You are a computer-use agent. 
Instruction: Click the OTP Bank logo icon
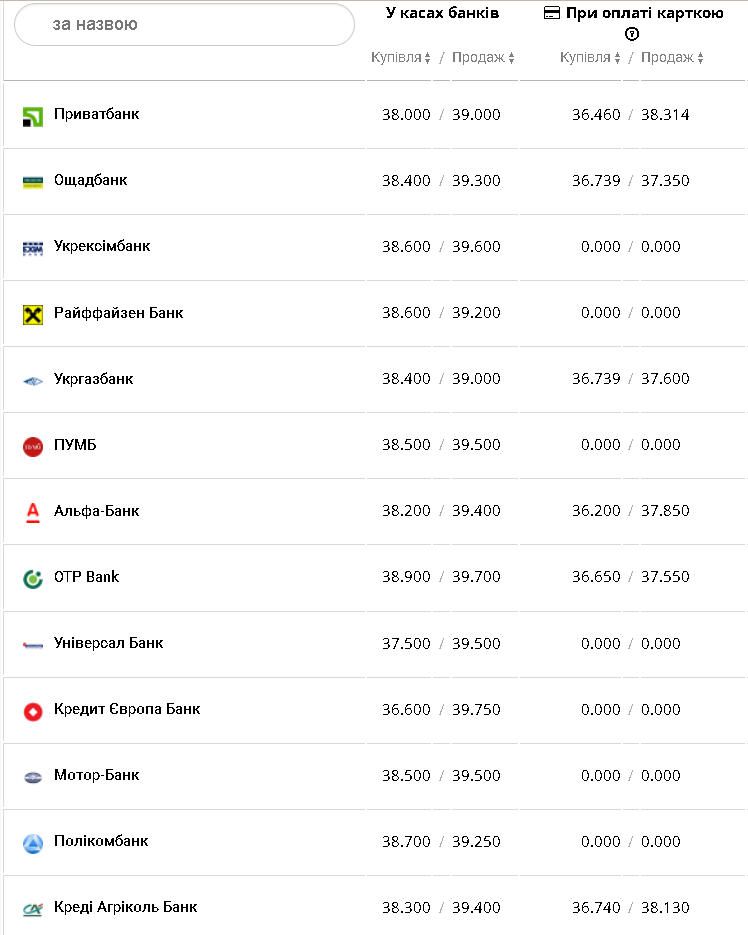[x=33, y=578]
